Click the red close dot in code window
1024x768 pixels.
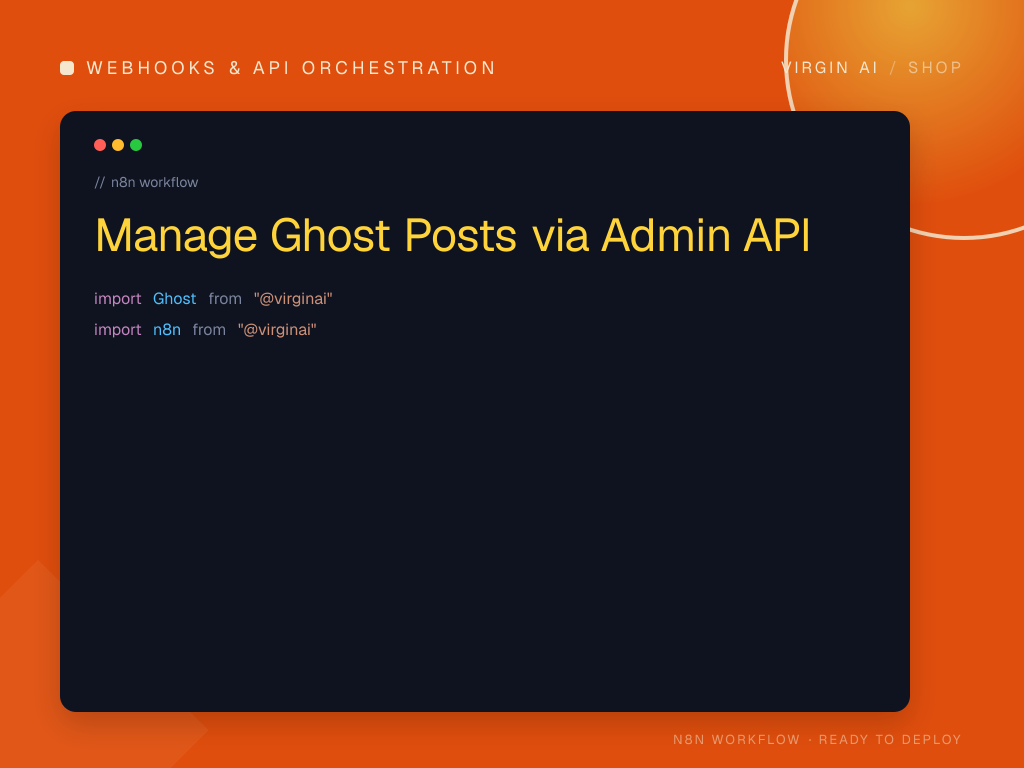(100, 145)
